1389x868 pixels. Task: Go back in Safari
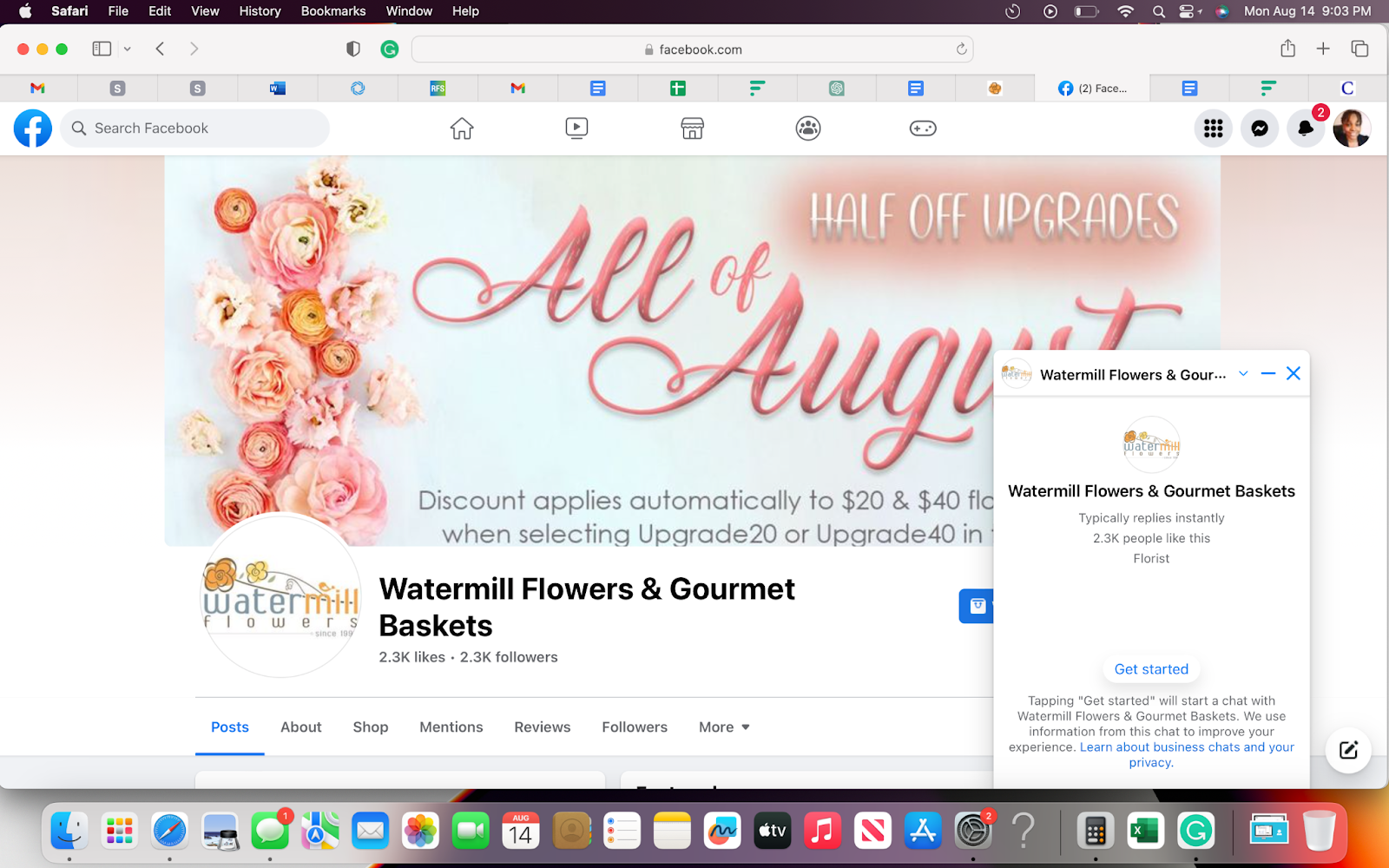click(160, 49)
